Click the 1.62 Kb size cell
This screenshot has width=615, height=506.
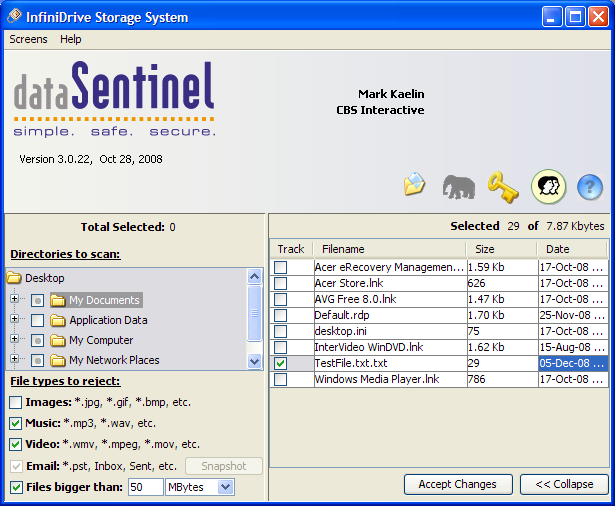(x=503, y=347)
